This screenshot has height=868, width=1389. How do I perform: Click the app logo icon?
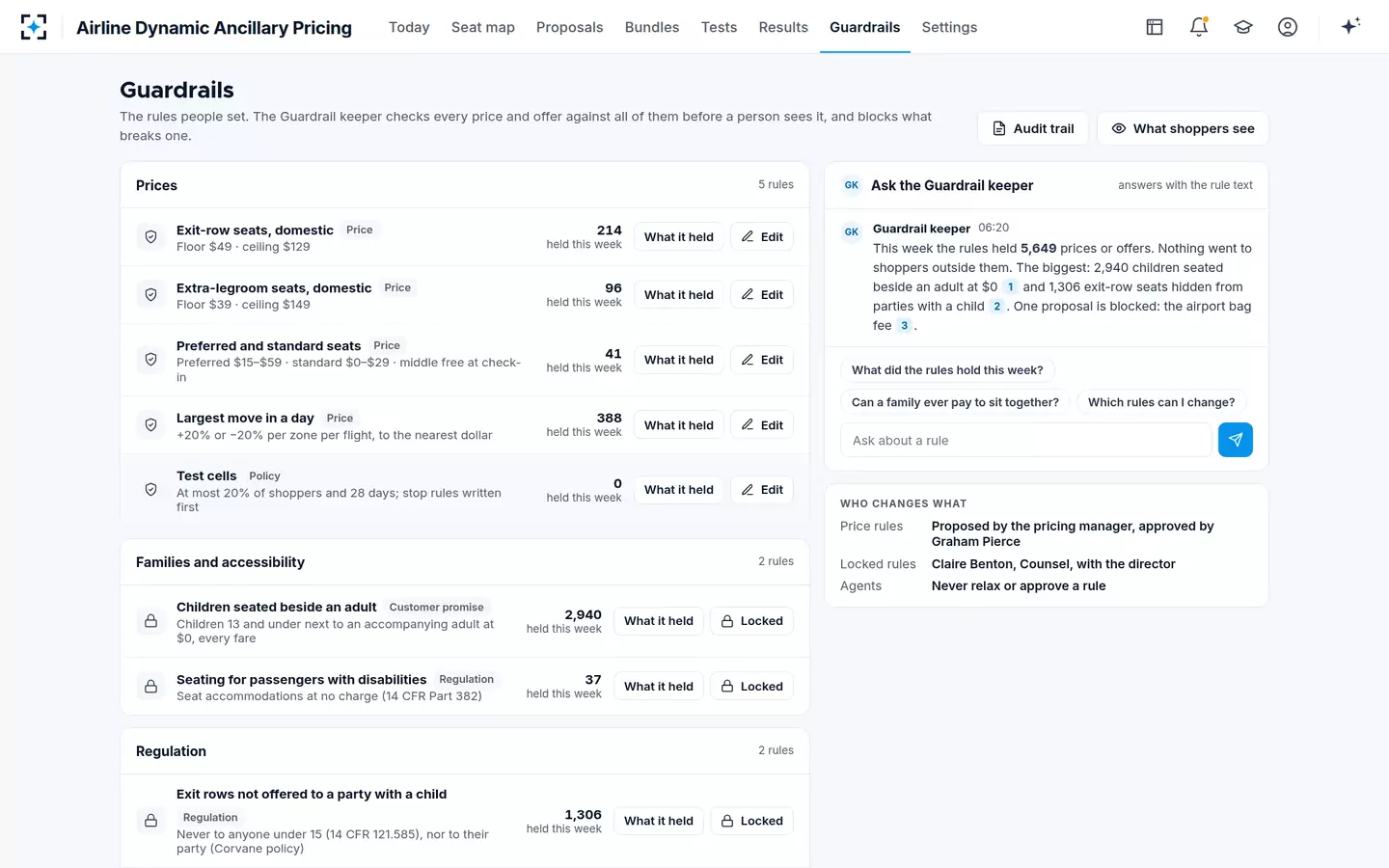click(x=34, y=27)
